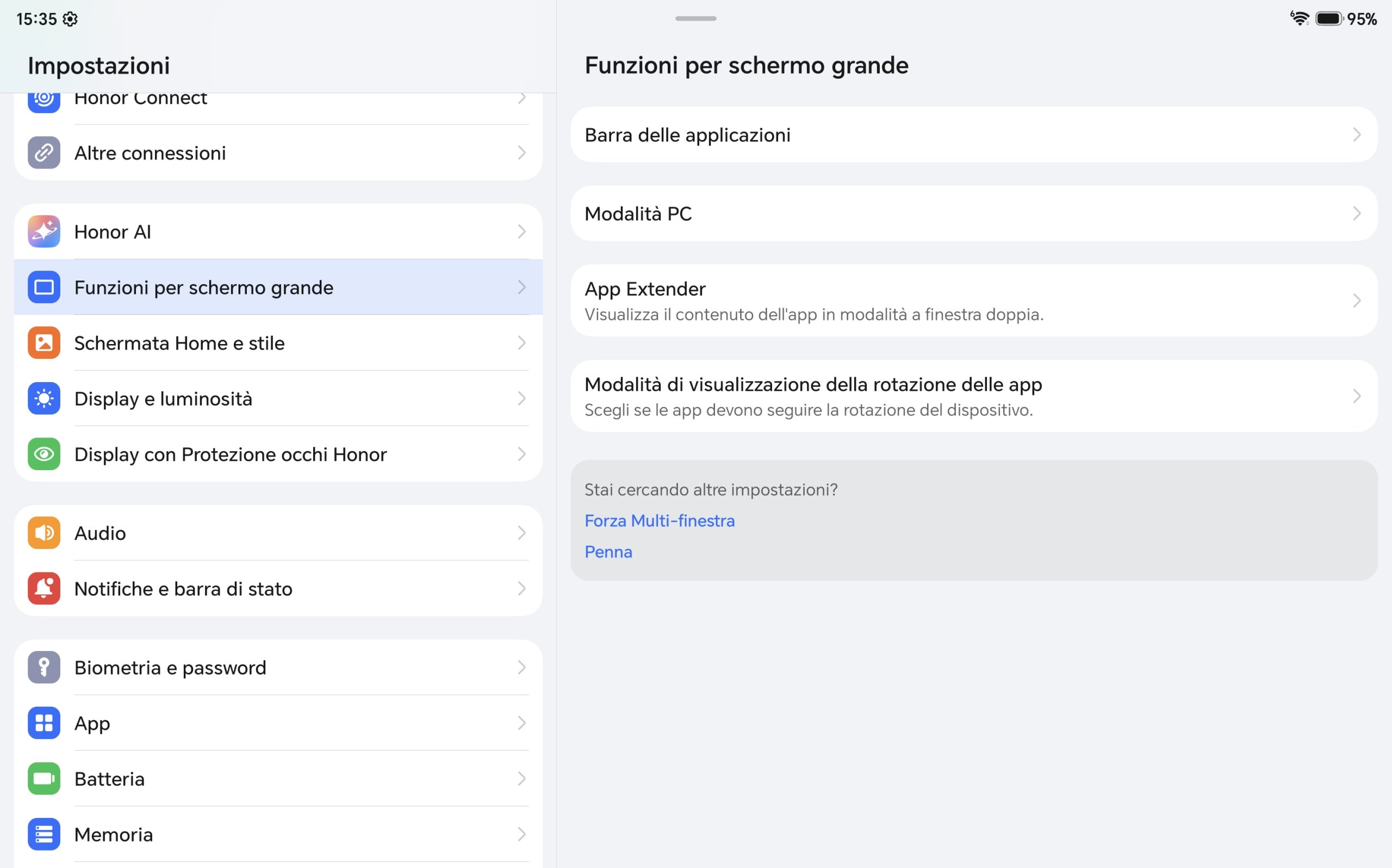Tap the settings gear in status bar
The image size is (1392, 868).
click(70, 19)
